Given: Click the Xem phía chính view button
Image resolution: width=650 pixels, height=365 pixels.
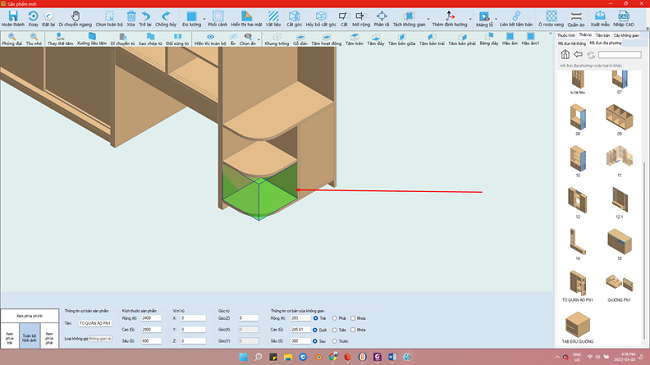Looking at the screenshot, I should tap(29, 316).
